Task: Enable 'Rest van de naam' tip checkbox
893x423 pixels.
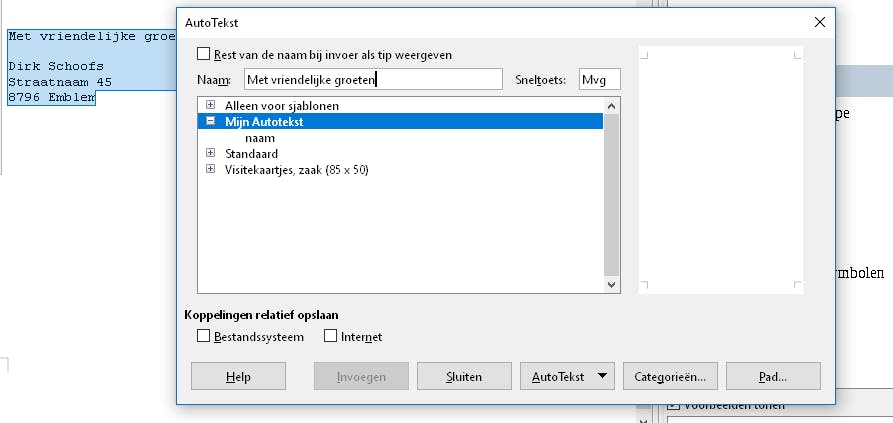Action: (204, 55)
